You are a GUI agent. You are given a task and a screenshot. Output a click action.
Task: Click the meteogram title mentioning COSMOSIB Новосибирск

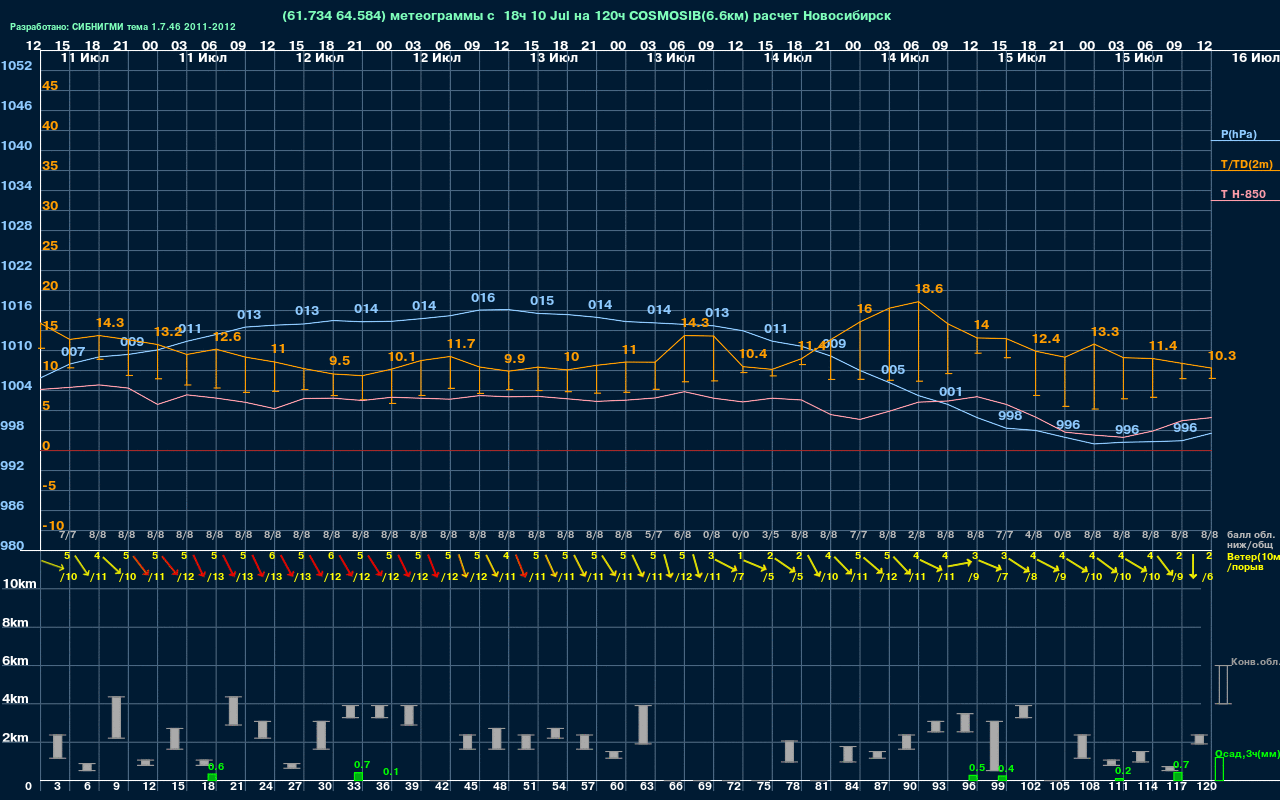(x=587, y=16)
